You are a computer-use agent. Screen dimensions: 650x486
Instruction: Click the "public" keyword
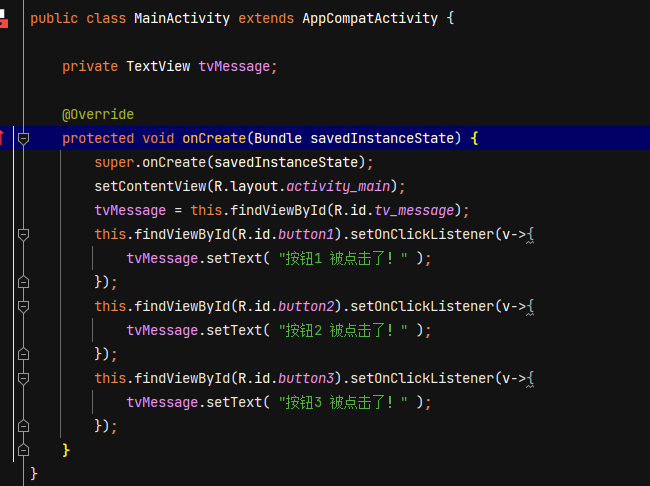(54, 19)
